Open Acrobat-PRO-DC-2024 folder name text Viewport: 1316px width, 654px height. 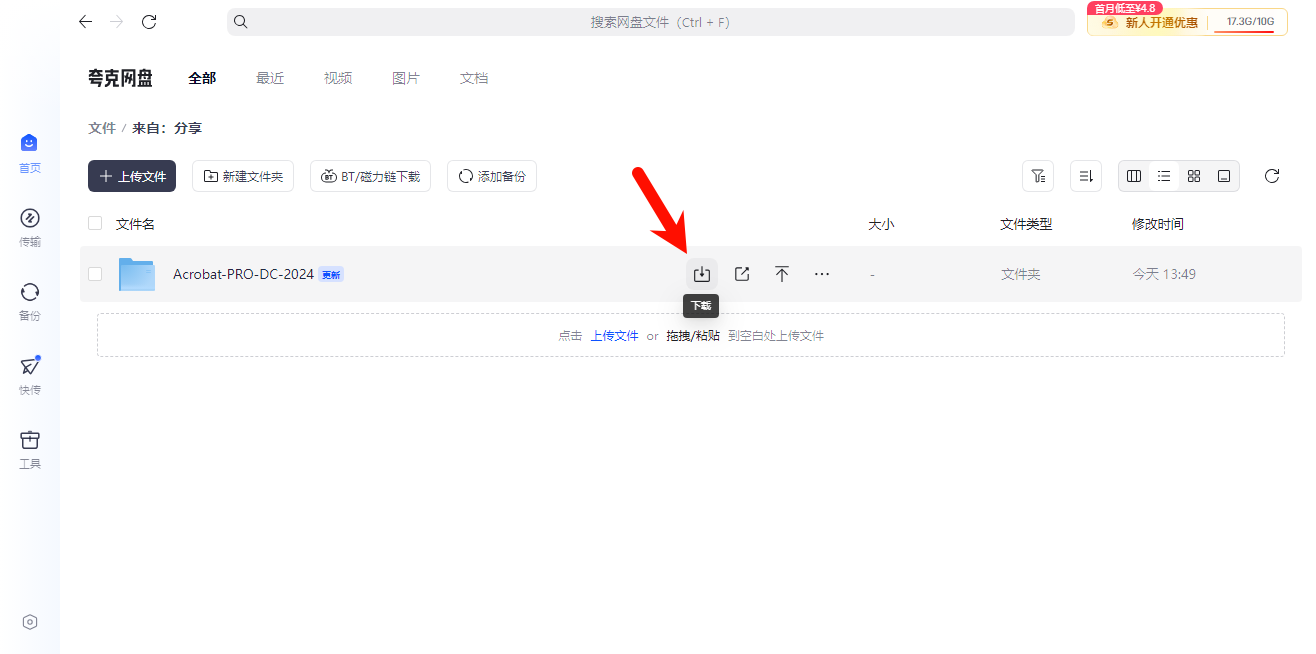(x=243, y=274)
